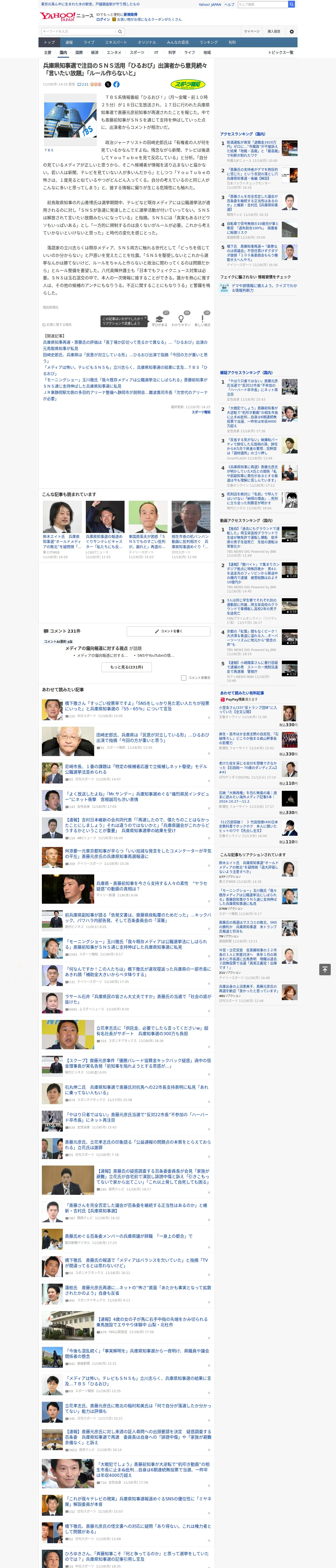336x1568 pixels.
Task: Select 国際 category in sub-navigation
Action: [x=79, y=52]
